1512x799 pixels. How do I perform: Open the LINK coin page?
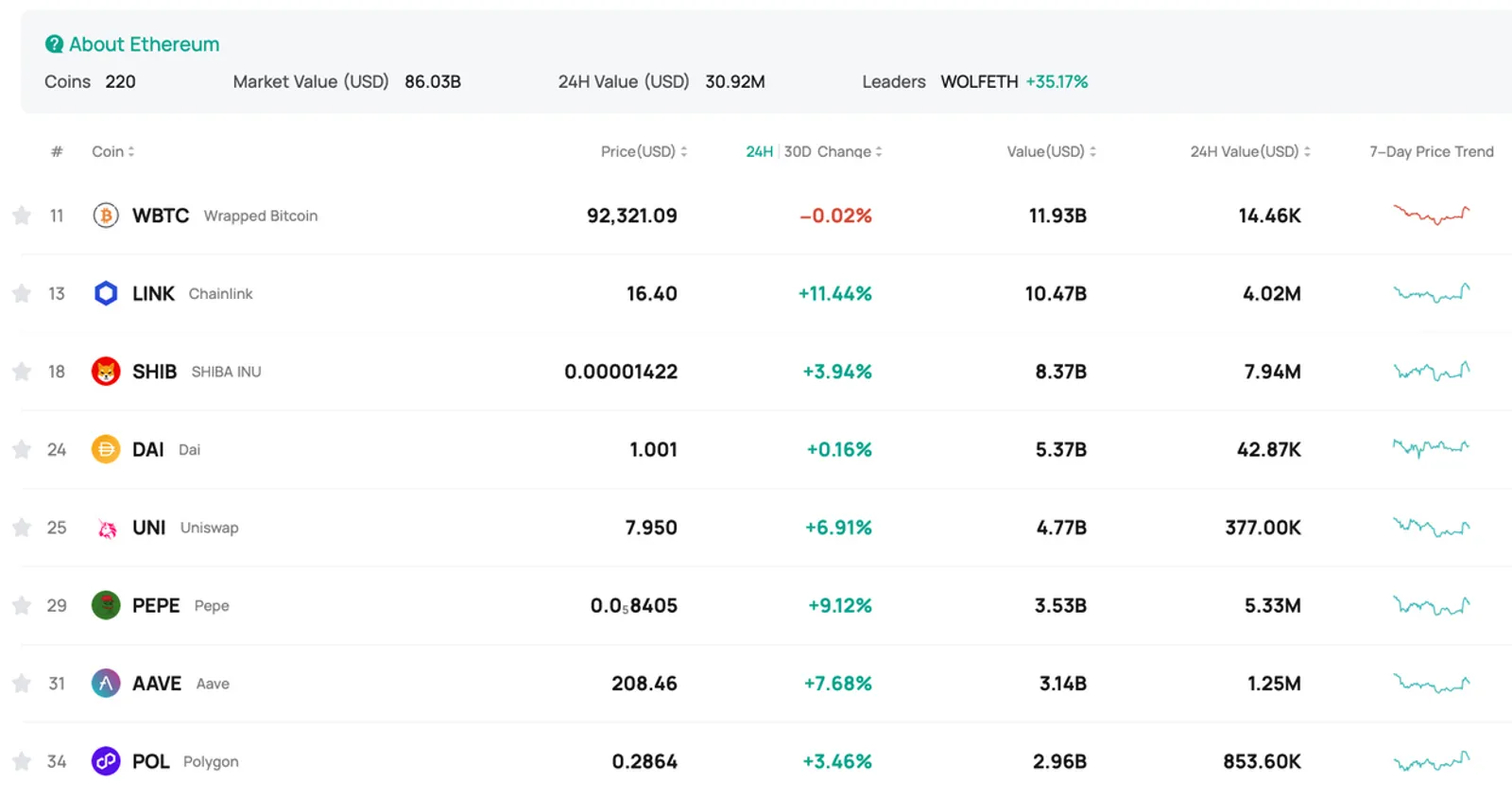[153, 293]
